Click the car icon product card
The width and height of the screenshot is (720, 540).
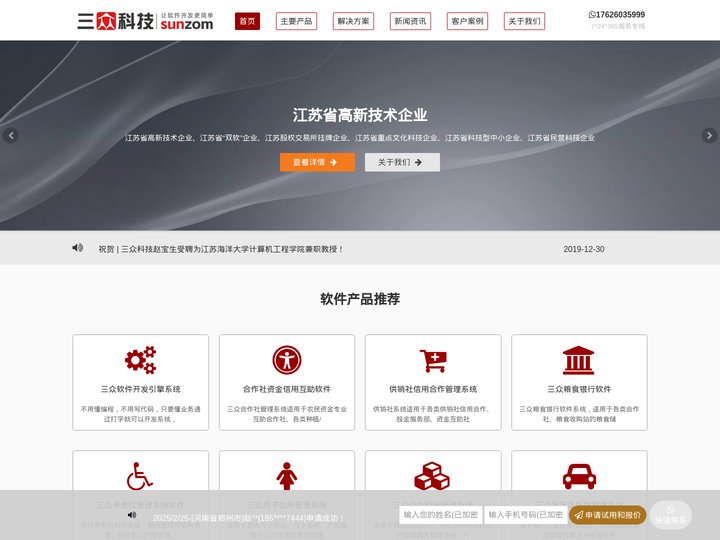tap(579, 477)
